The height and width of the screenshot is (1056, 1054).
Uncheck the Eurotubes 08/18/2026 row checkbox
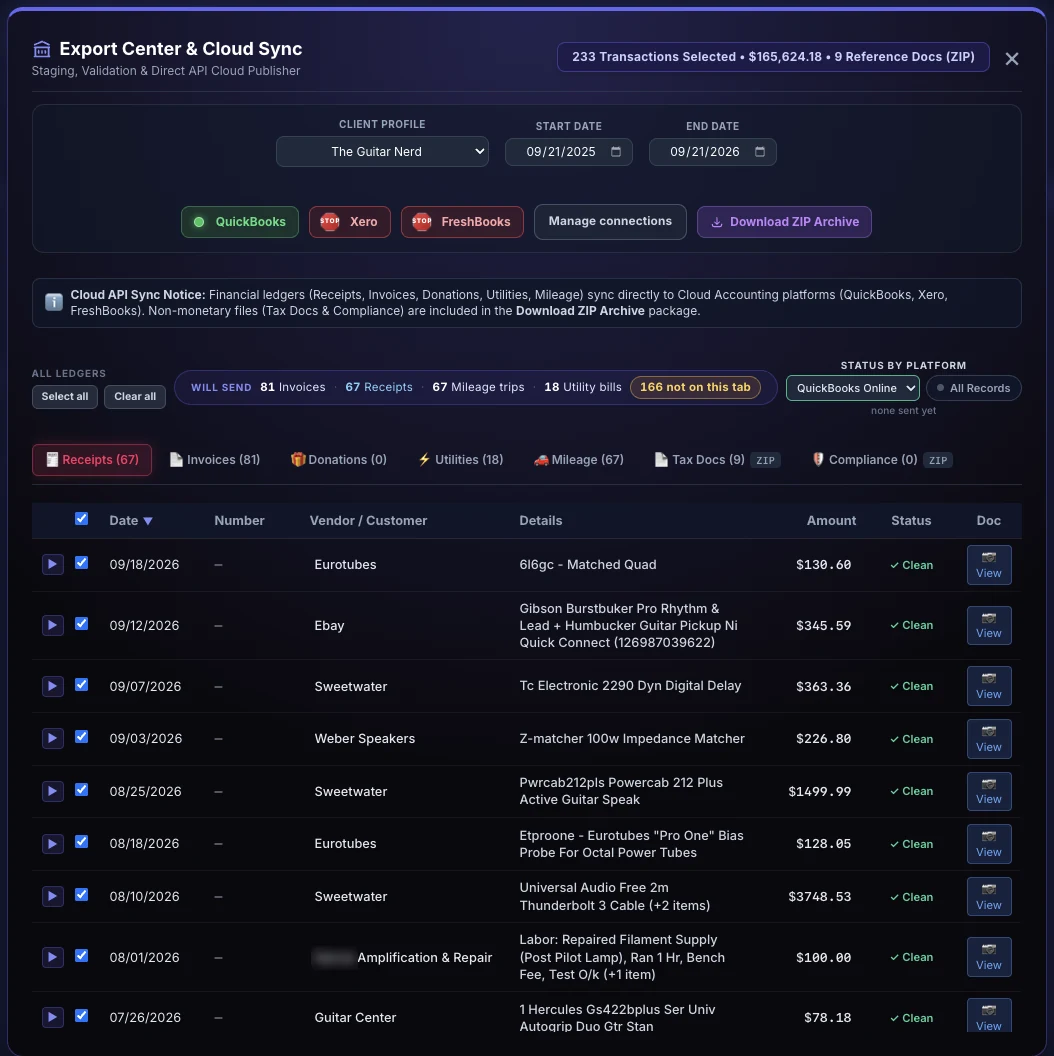81,842
